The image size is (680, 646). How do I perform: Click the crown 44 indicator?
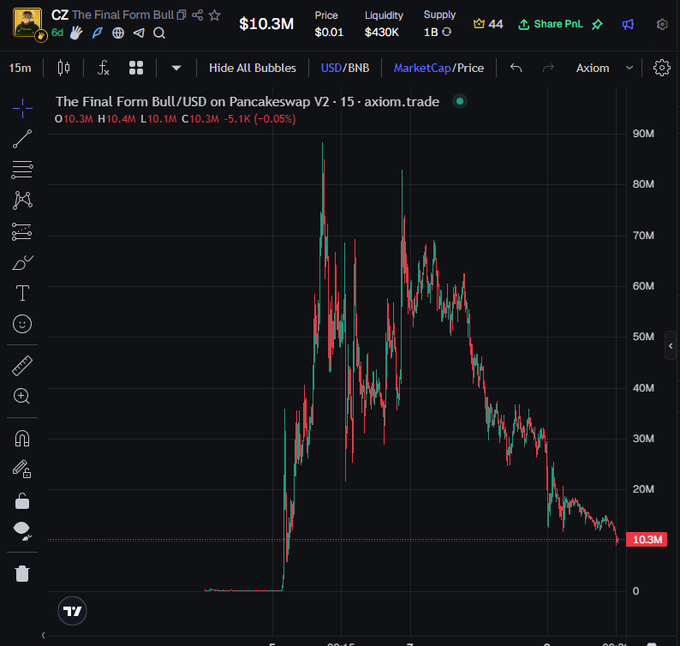click(x=488, y=24)
